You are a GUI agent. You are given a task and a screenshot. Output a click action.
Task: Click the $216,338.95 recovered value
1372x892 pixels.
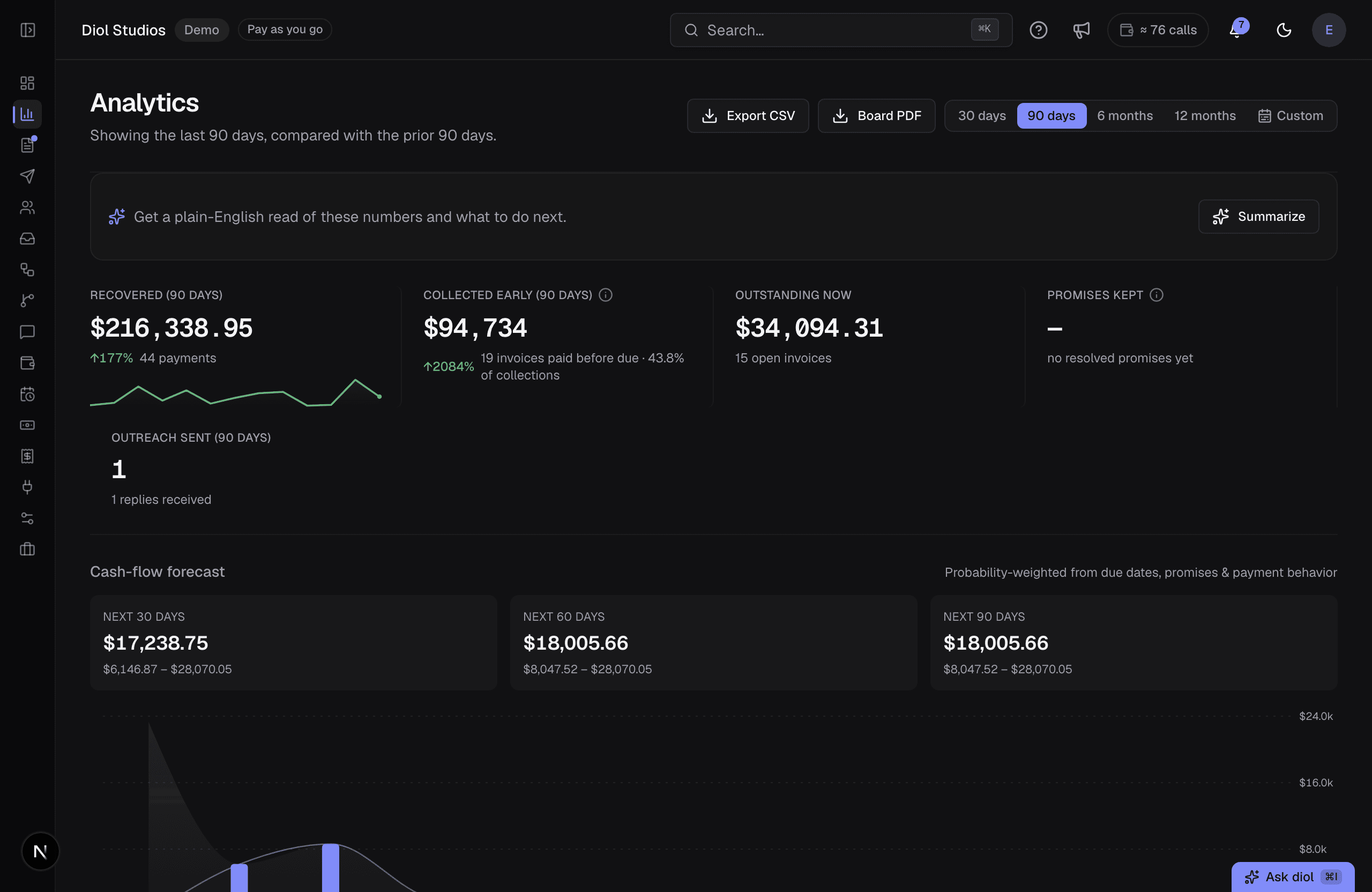[171, 328]
